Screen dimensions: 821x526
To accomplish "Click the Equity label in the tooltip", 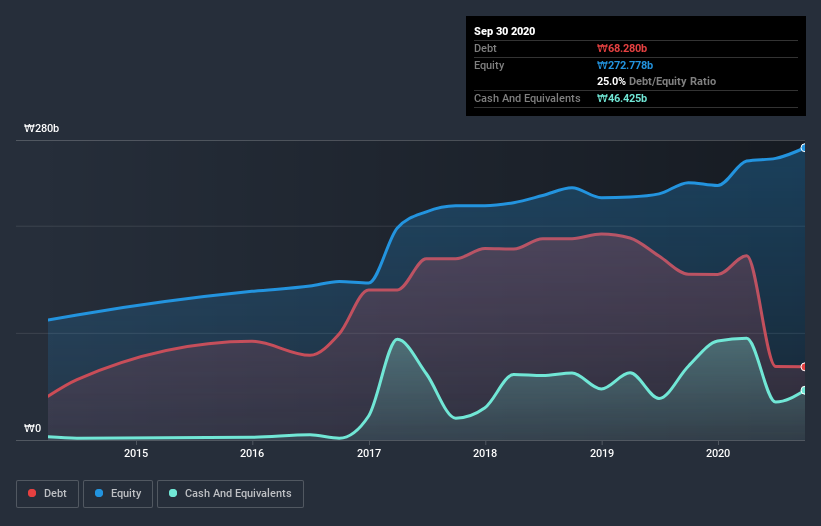I will [x=489, y=65].
